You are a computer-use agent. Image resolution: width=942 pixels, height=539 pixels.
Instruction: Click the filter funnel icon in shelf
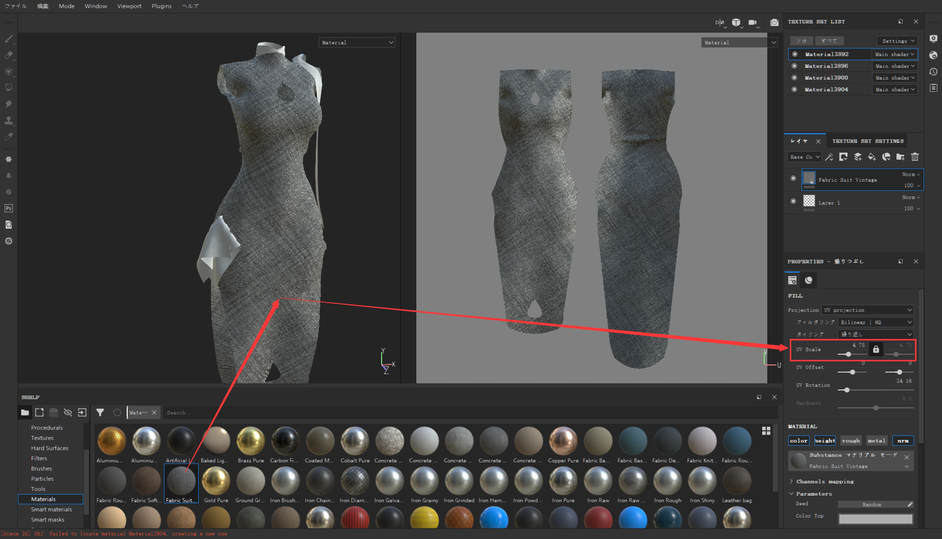click(100, 412)
